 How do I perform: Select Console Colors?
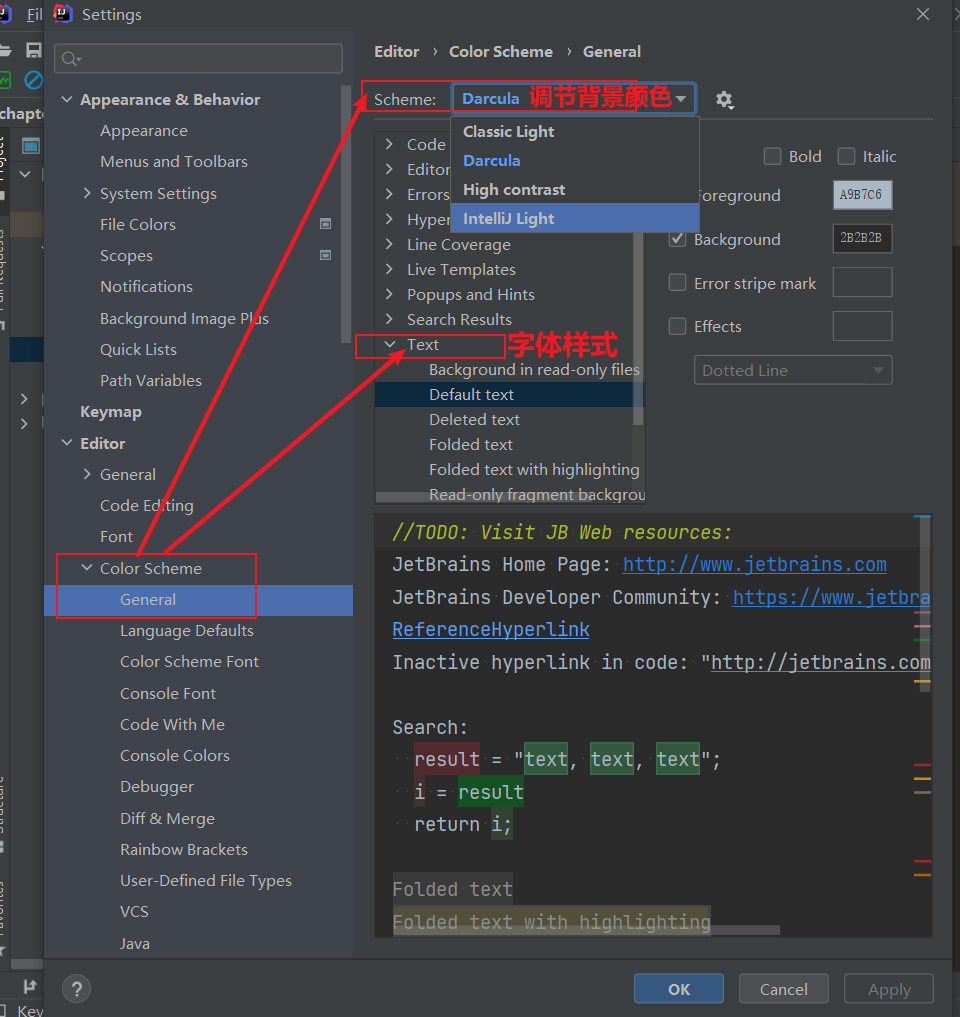point(174,756)
